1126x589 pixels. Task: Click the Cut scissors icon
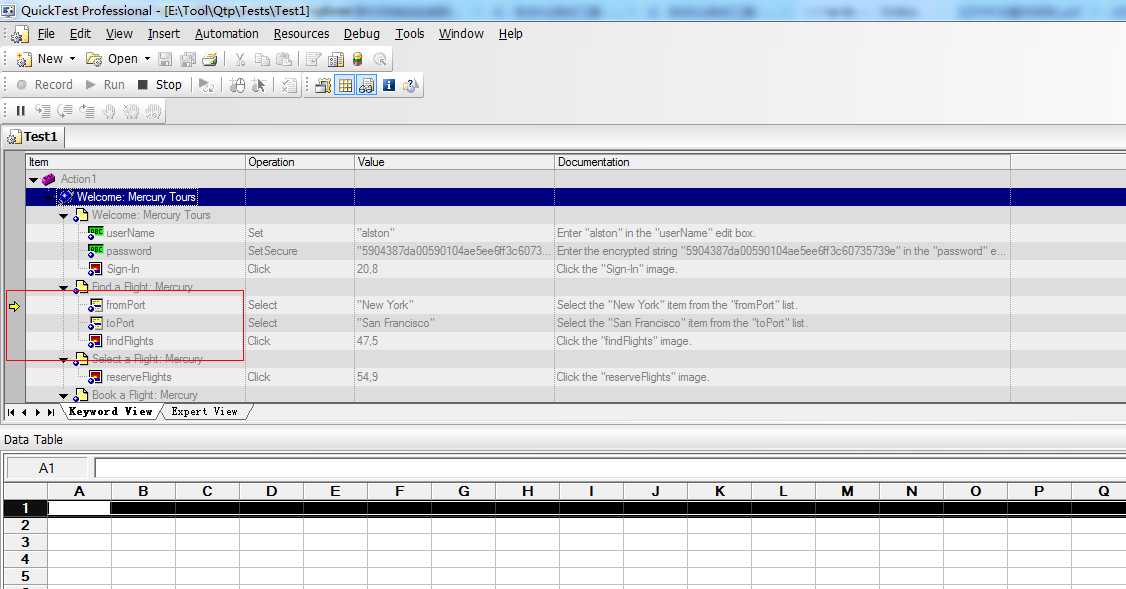pyautogui.click(x=240, y=59)
